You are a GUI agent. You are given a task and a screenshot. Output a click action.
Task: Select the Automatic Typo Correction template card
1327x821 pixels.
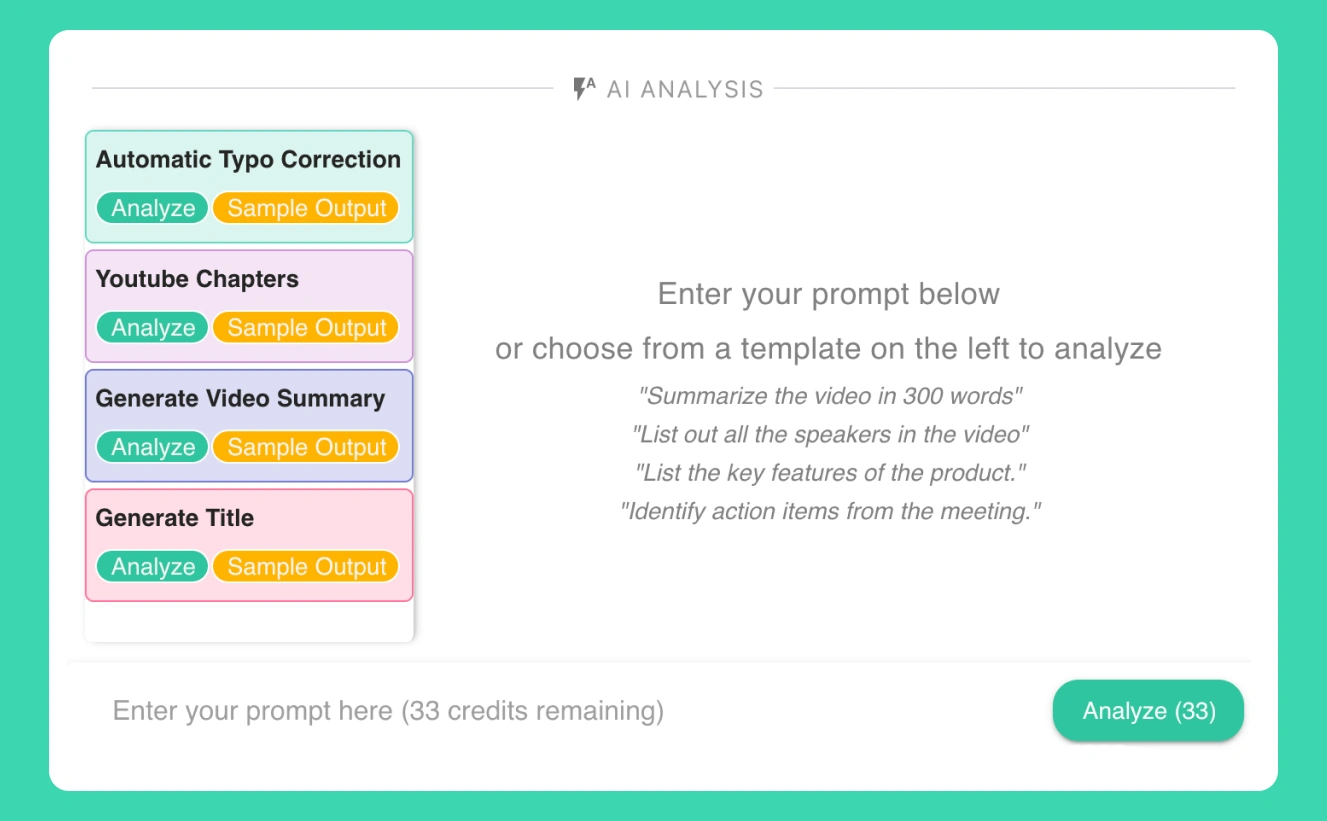click(x=249, y=187)
